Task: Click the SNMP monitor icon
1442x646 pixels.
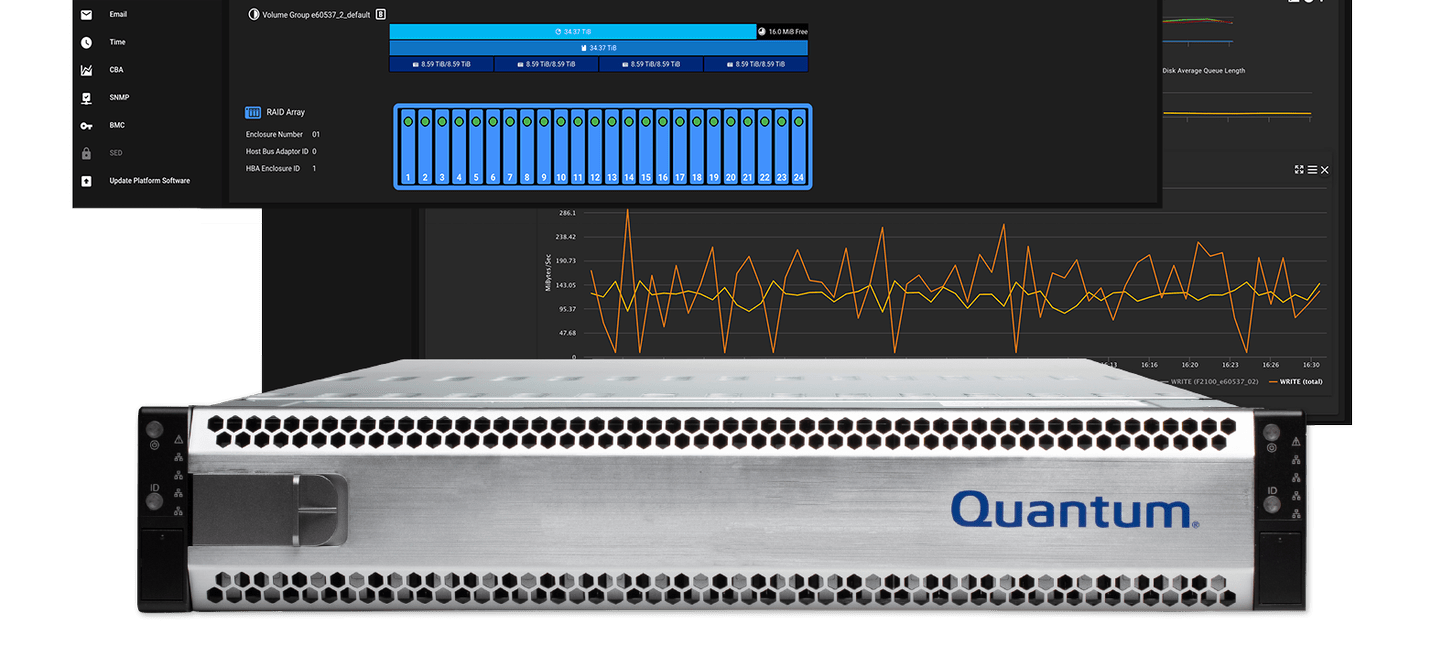Action: pyautogui.click(x=87, y=98)
